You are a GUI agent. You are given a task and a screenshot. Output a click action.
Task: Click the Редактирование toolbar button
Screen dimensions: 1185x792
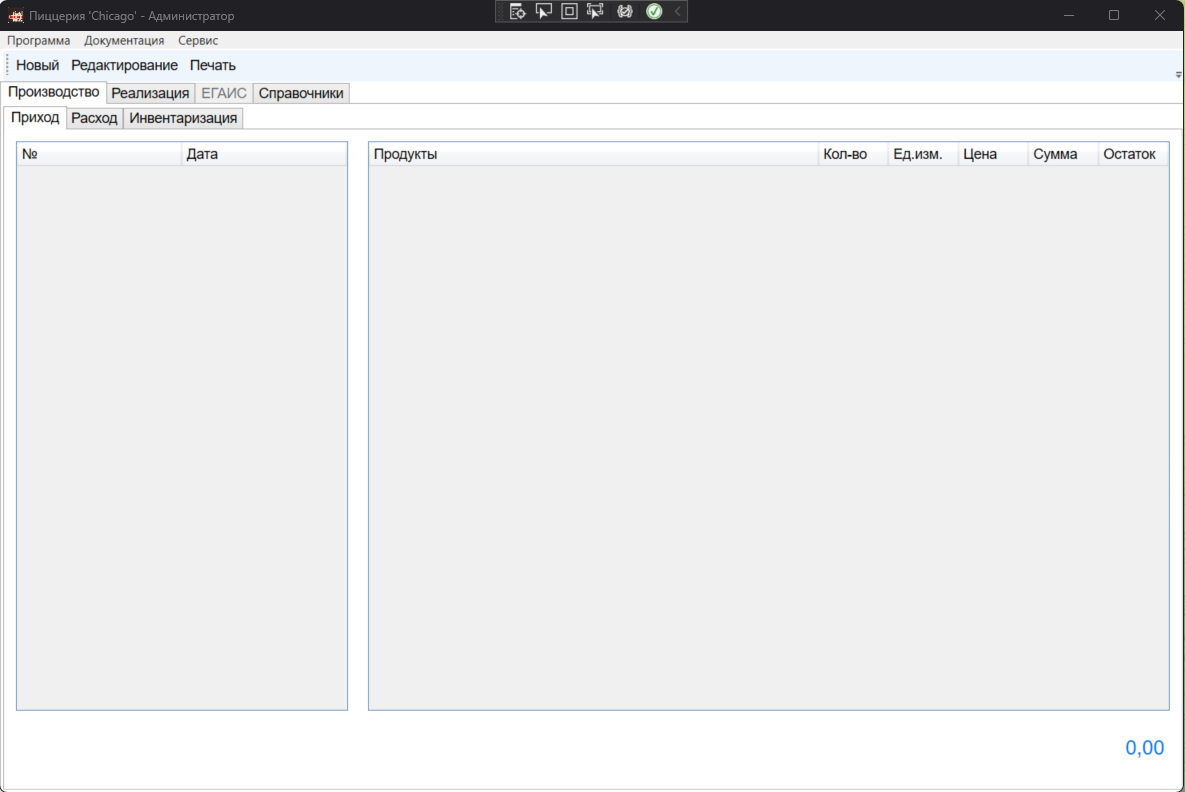[124, 66]
